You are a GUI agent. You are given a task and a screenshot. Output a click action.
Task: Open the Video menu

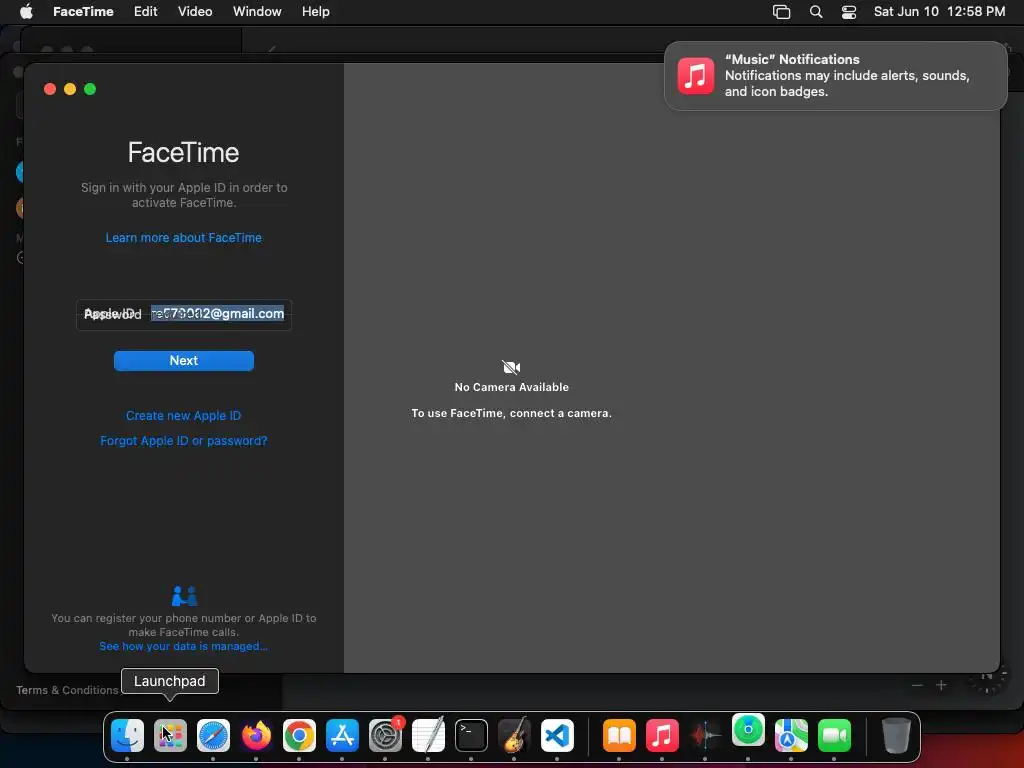(x=195, y=12)
